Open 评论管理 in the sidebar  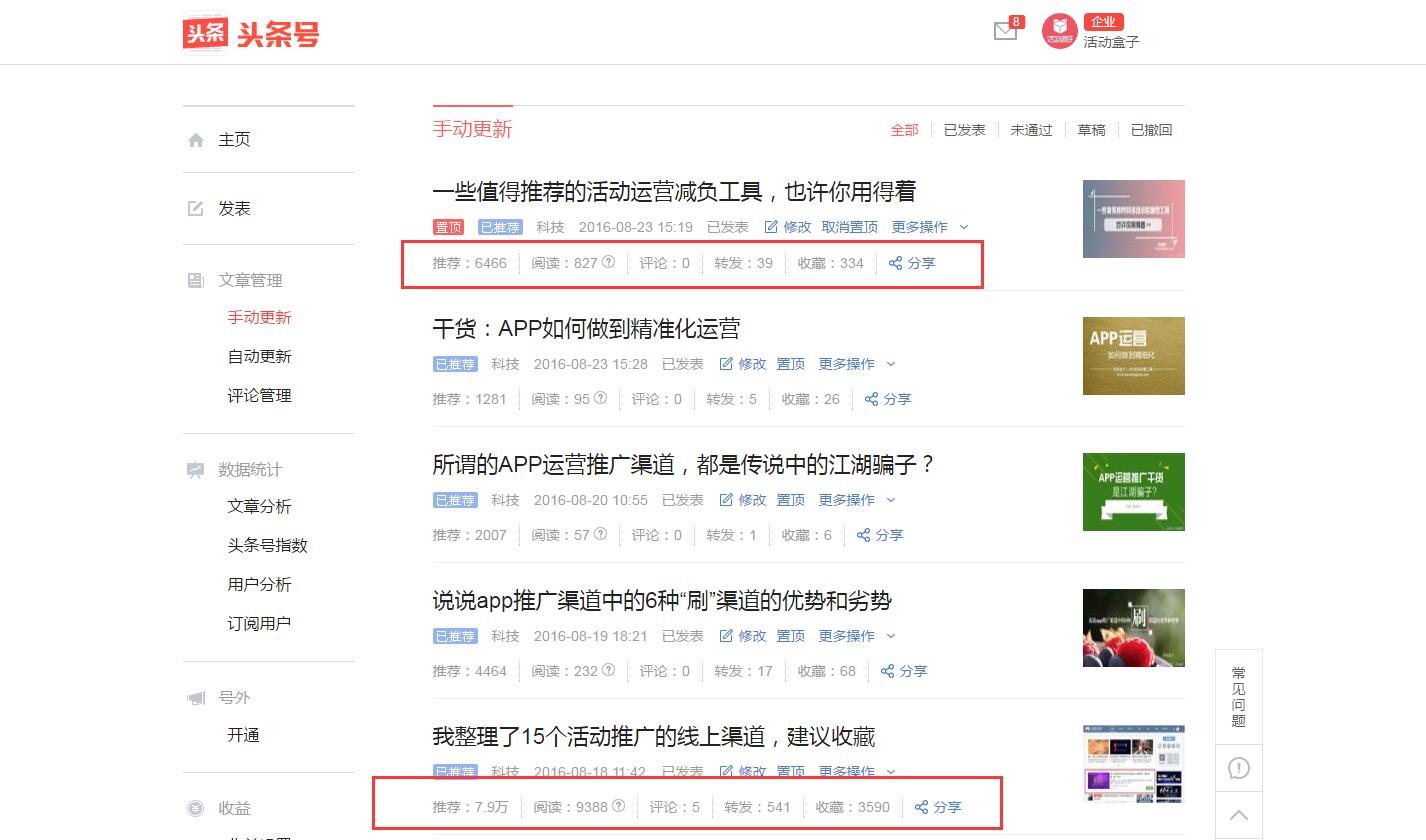pyautogui.click(x=261, y=395)
